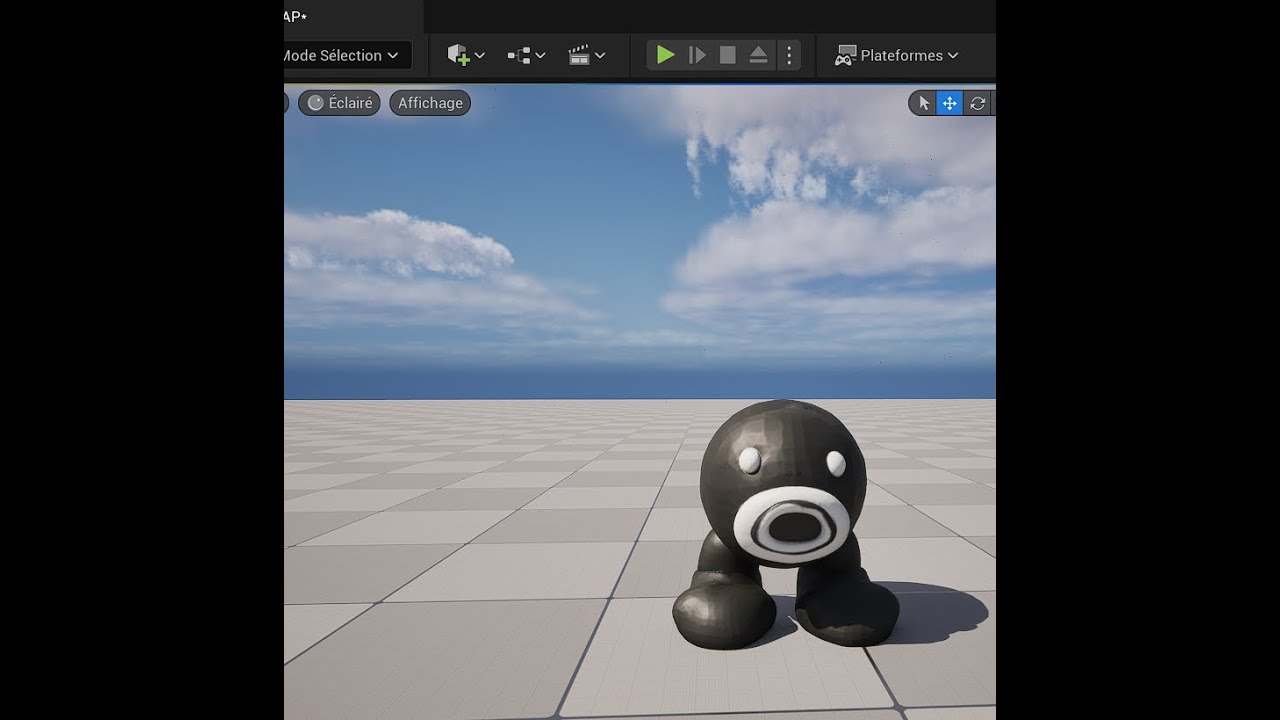Activate the rotate gizmo tool
Screen dimensions: 1280x720
point(977,103)
